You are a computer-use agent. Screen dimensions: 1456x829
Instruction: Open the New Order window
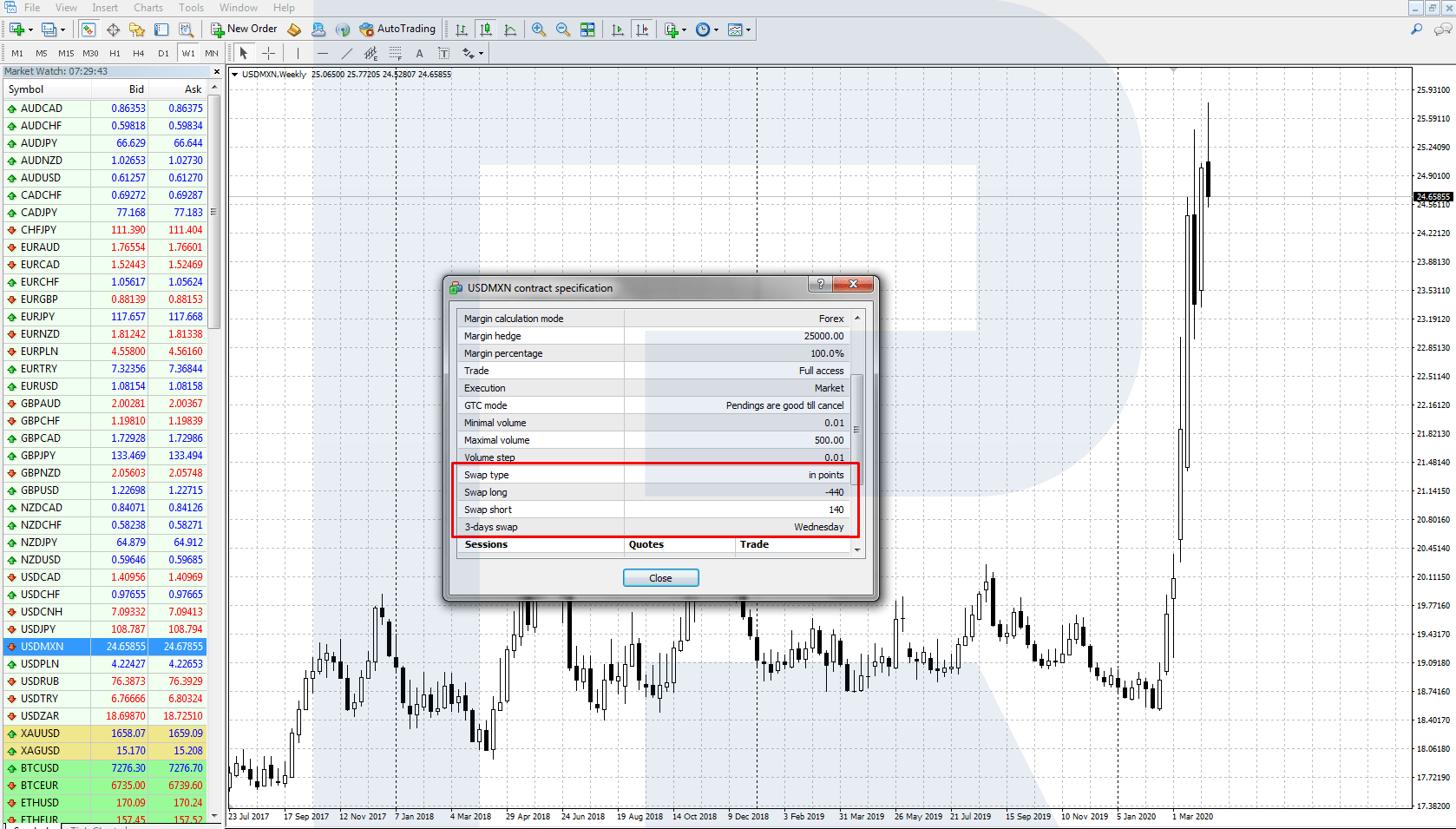click(244, 30)
